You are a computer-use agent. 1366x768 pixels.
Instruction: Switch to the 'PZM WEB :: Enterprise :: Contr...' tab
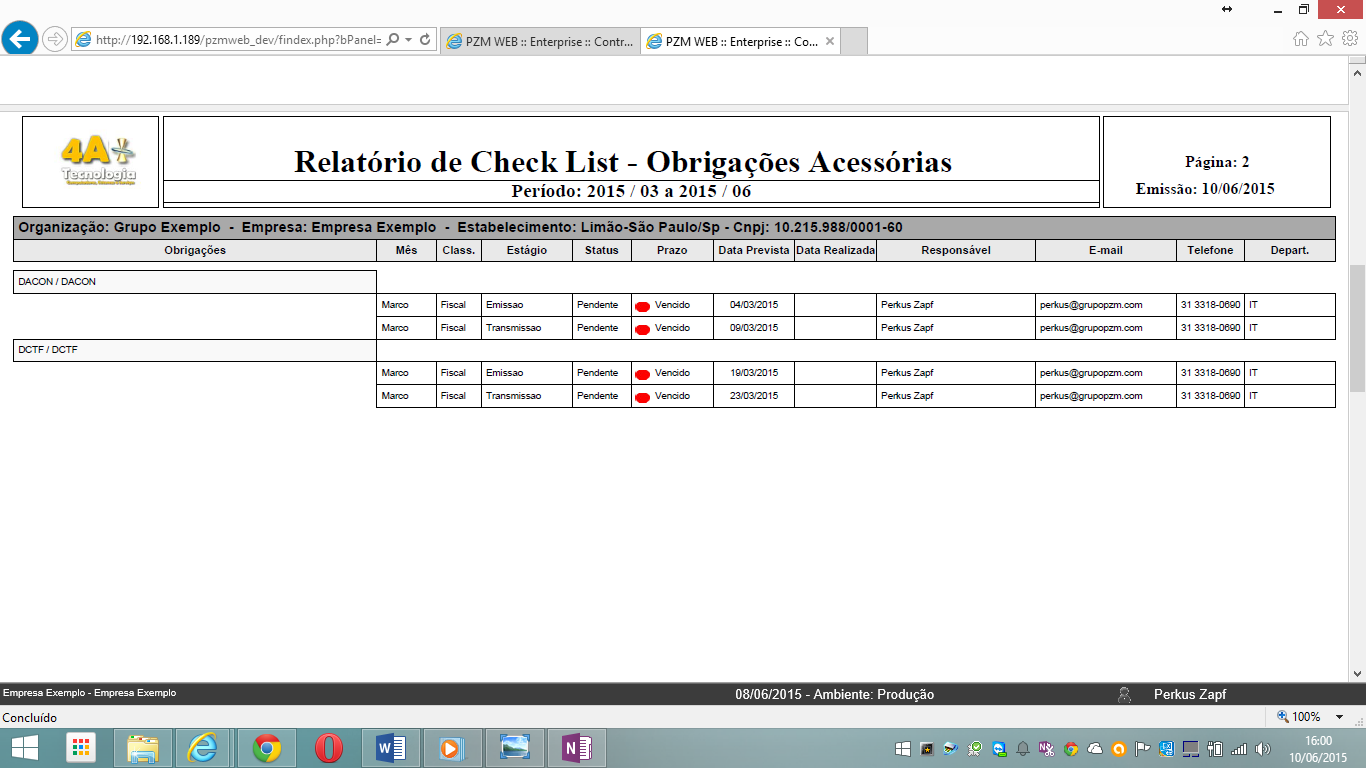coord(538,42)
